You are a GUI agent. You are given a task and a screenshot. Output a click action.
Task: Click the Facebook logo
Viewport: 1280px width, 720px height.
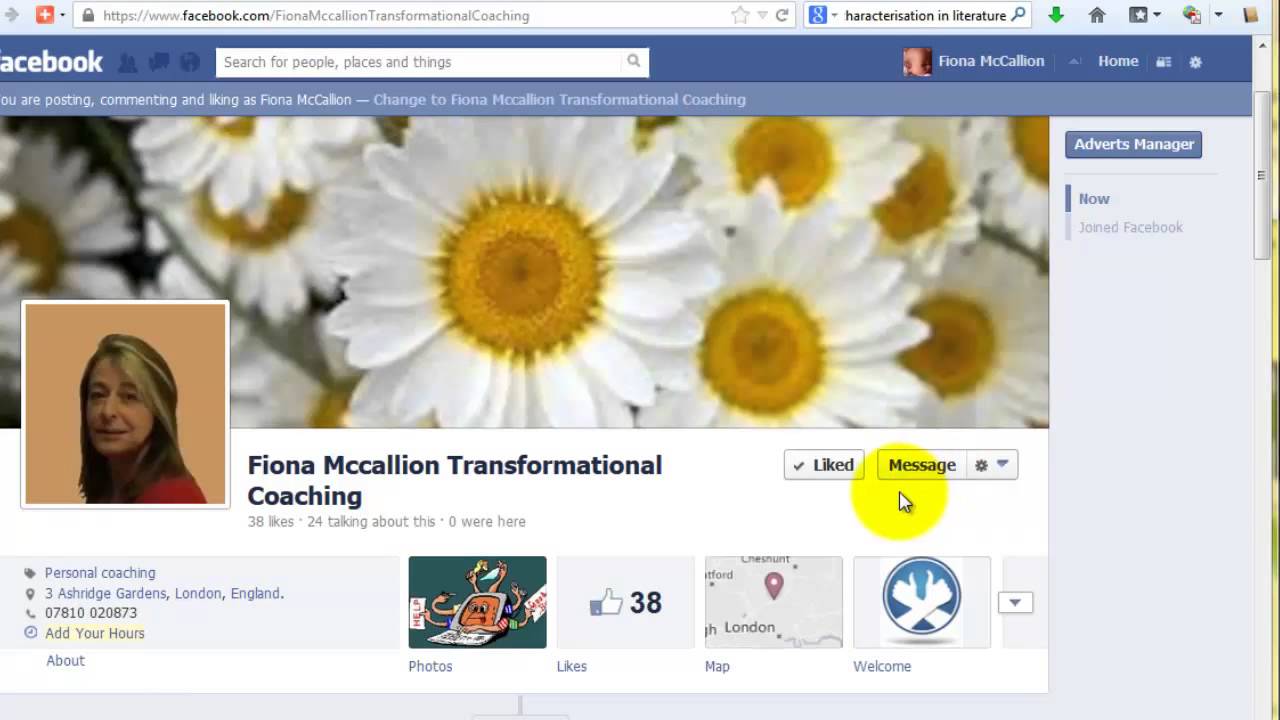[51, 62]
